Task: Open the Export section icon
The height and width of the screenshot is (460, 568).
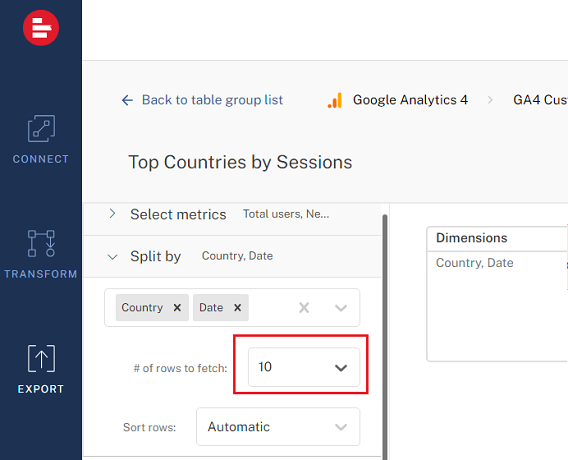Action: [x=41, y=358]
